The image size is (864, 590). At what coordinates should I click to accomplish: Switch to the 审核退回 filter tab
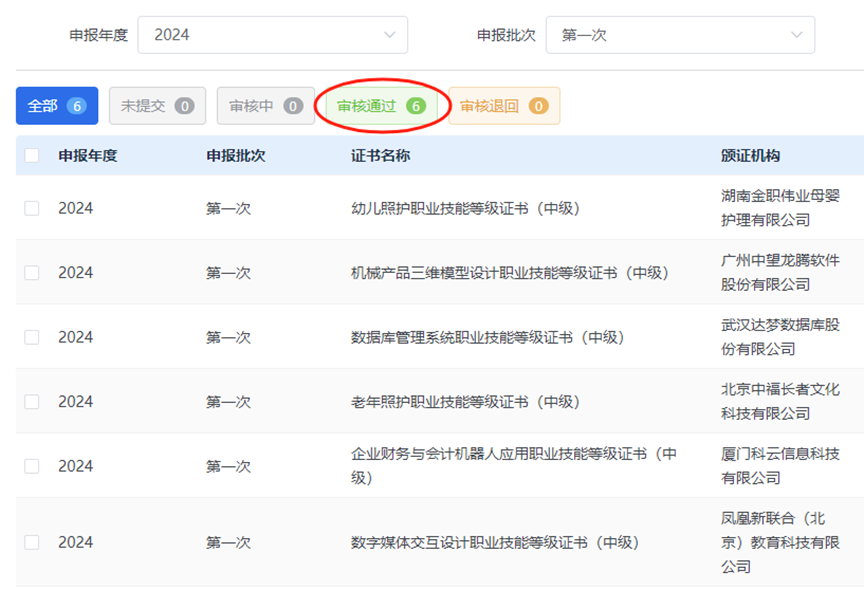[503, 106]
